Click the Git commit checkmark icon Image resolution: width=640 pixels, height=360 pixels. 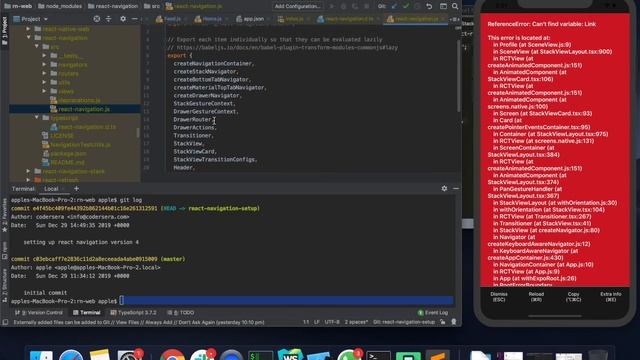tap(406, 6)
